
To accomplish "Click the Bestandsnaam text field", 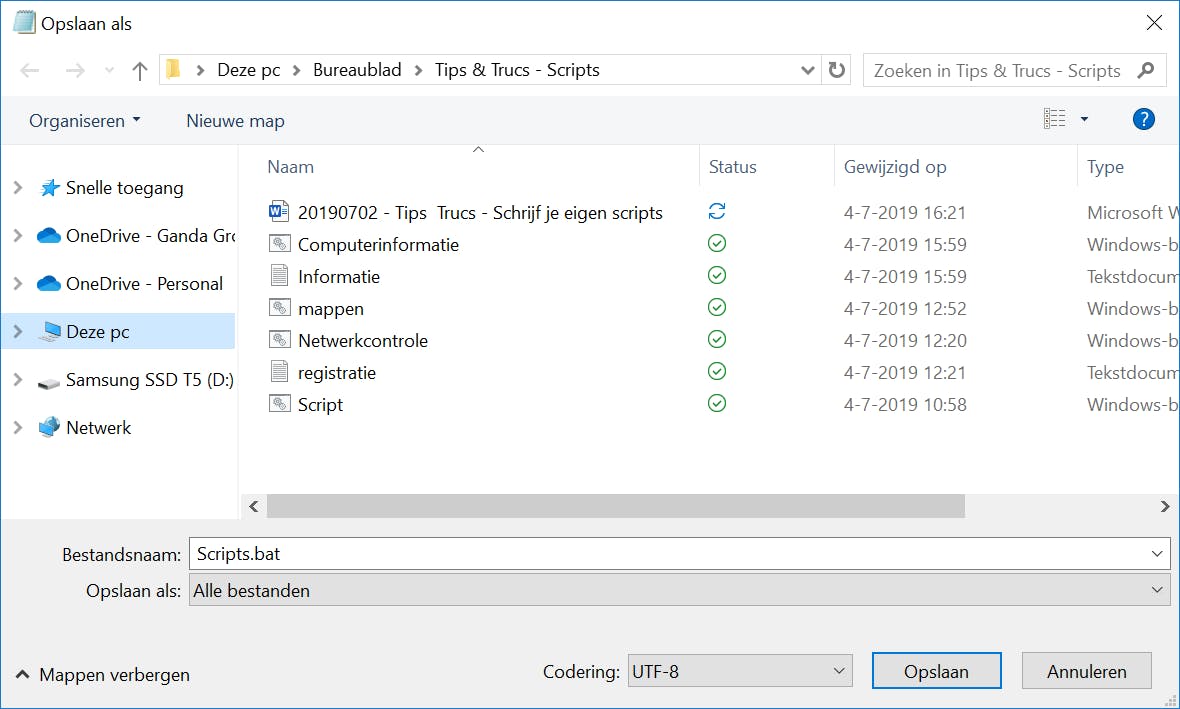I will (668, 553).
